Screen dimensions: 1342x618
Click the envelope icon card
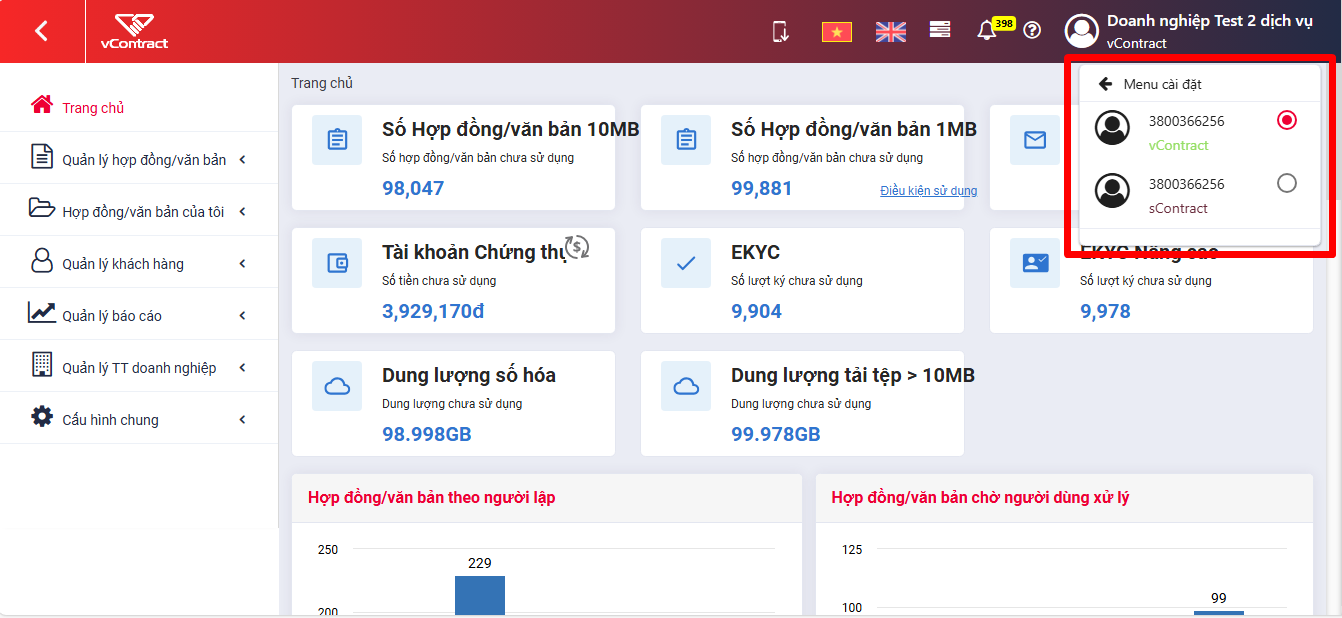pyautogui.click(x=1035, y=140)
